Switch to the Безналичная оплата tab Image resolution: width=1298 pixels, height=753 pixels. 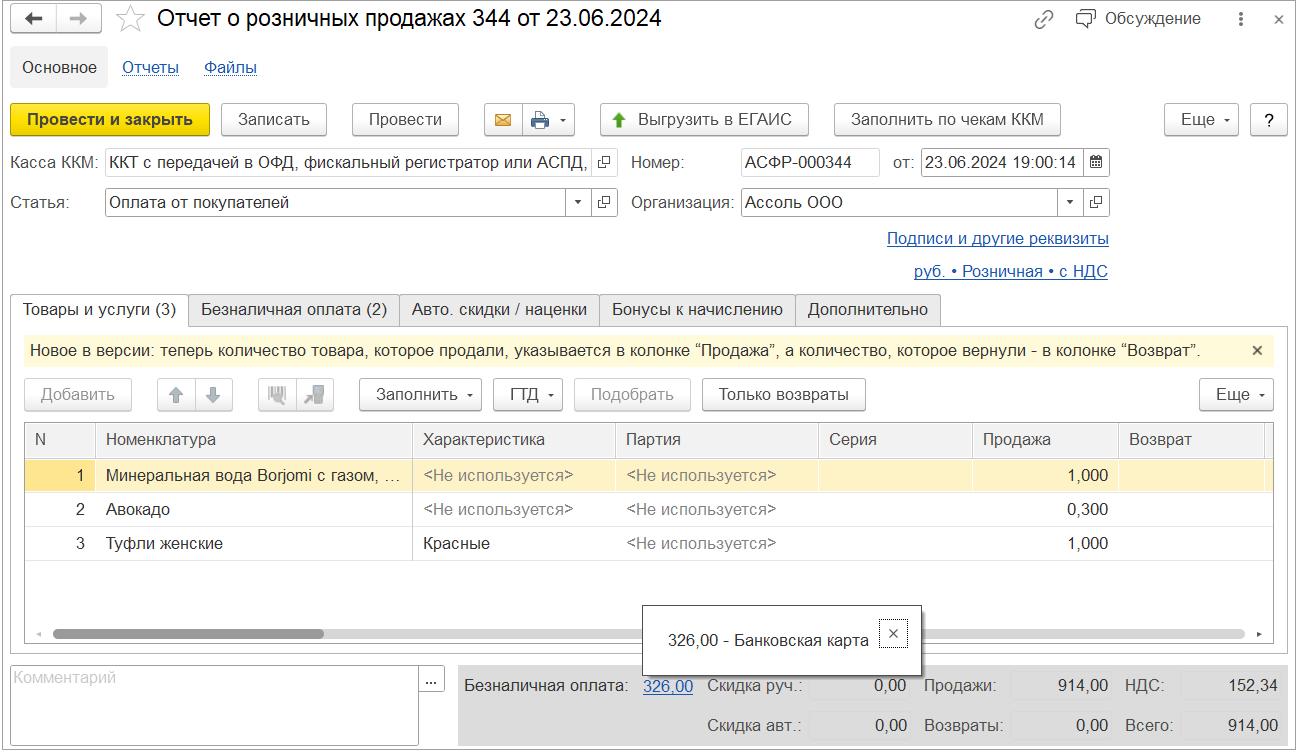pos(294,310)
